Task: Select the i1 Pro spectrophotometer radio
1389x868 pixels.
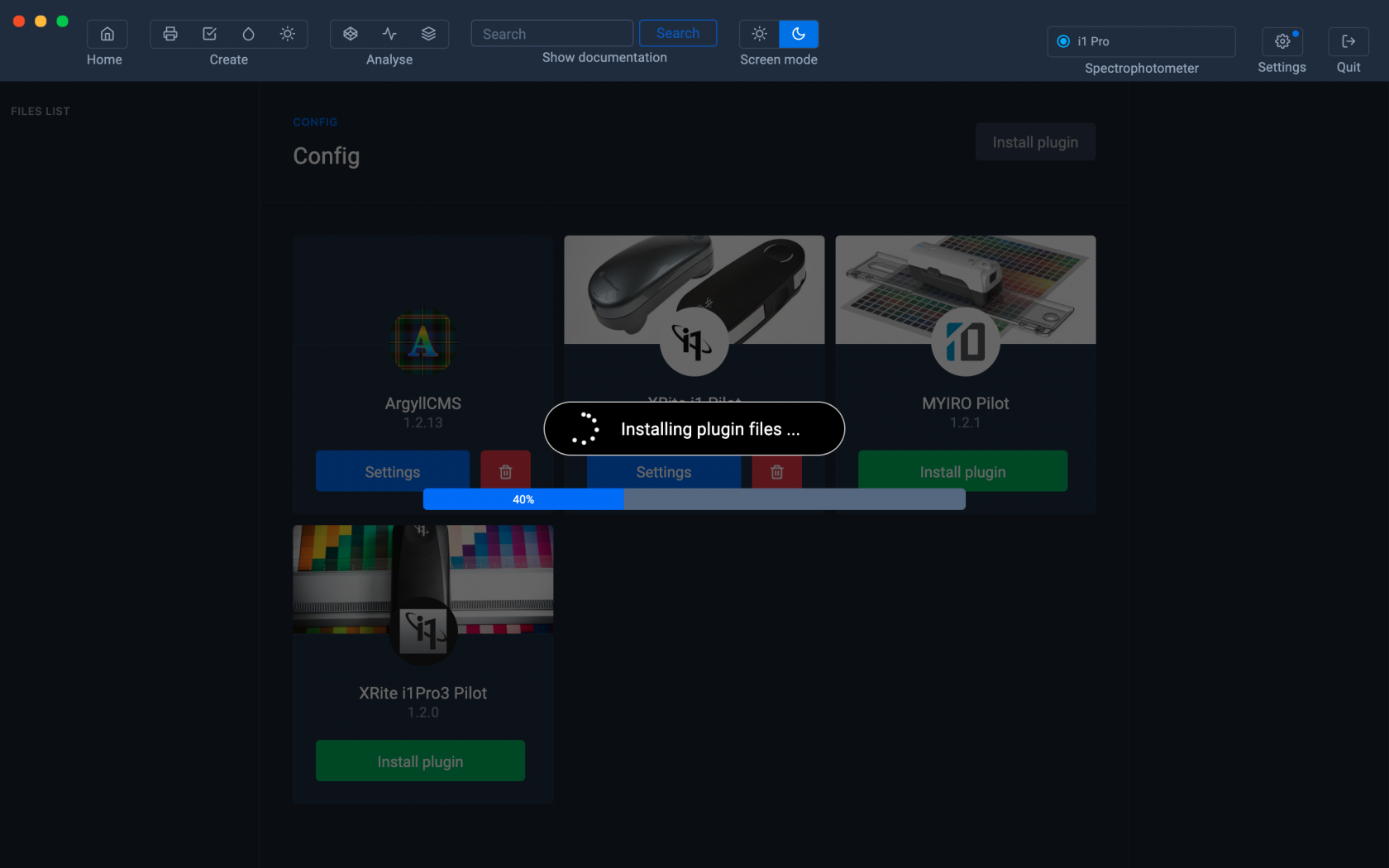Action: pyautogui.click(x=1063, y=41)
